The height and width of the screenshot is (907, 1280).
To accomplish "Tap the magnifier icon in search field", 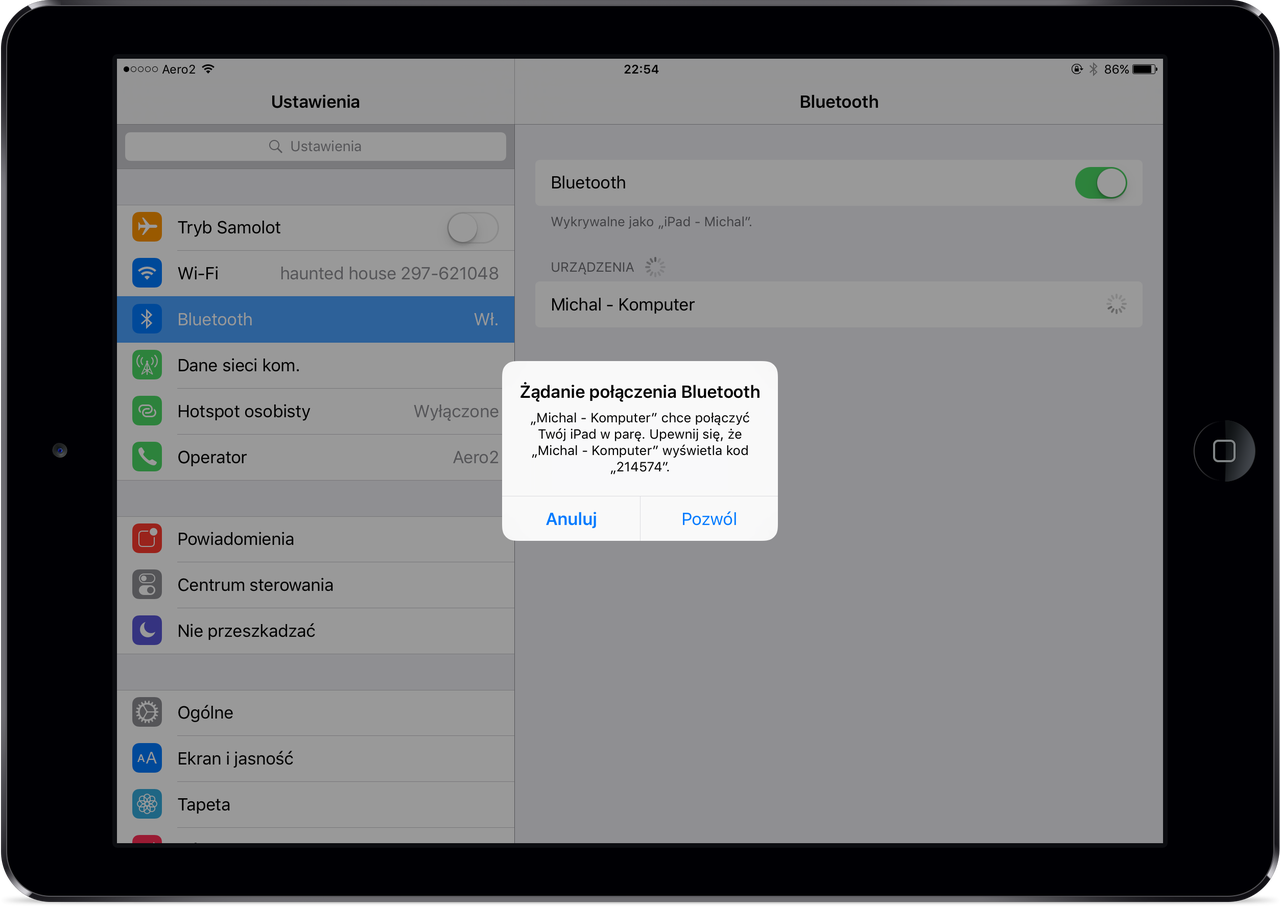I will coord(276,146).
